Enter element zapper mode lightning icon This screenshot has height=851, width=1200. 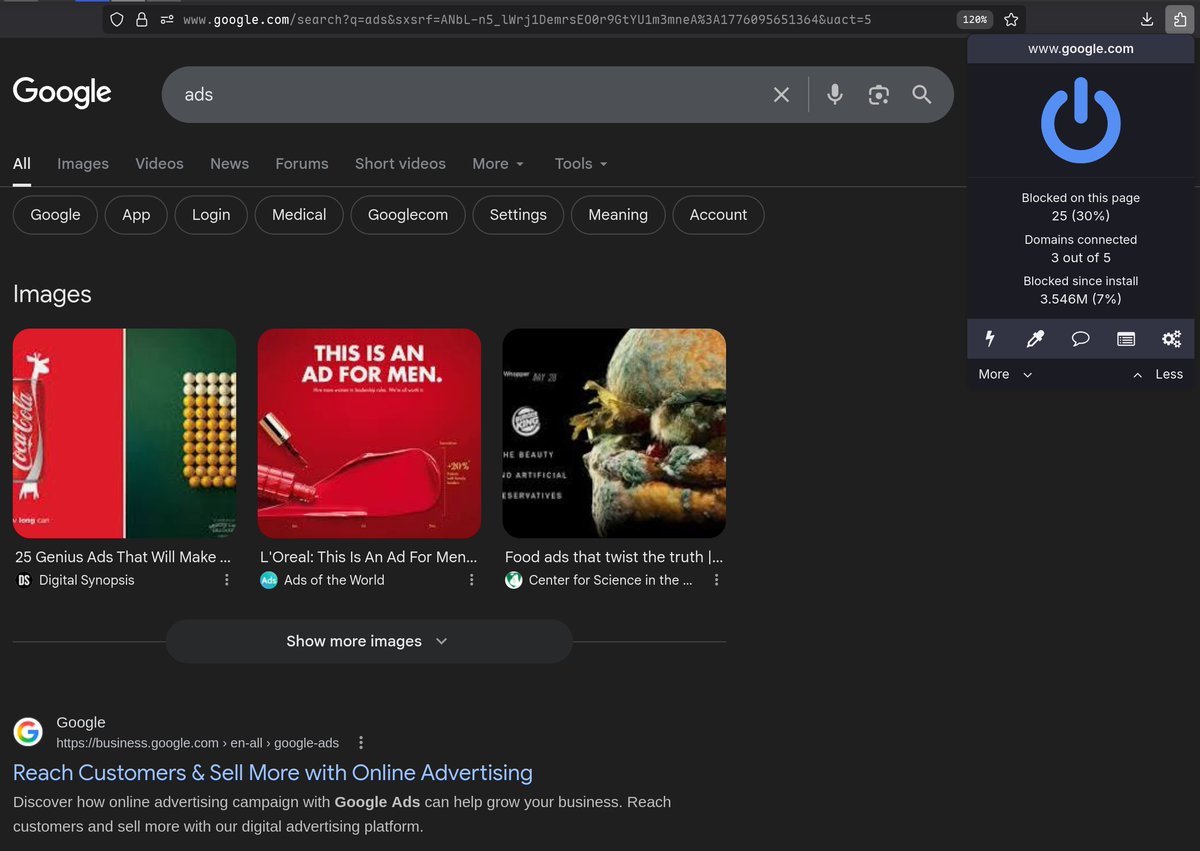pyautogui.click(x=990, y=339)
